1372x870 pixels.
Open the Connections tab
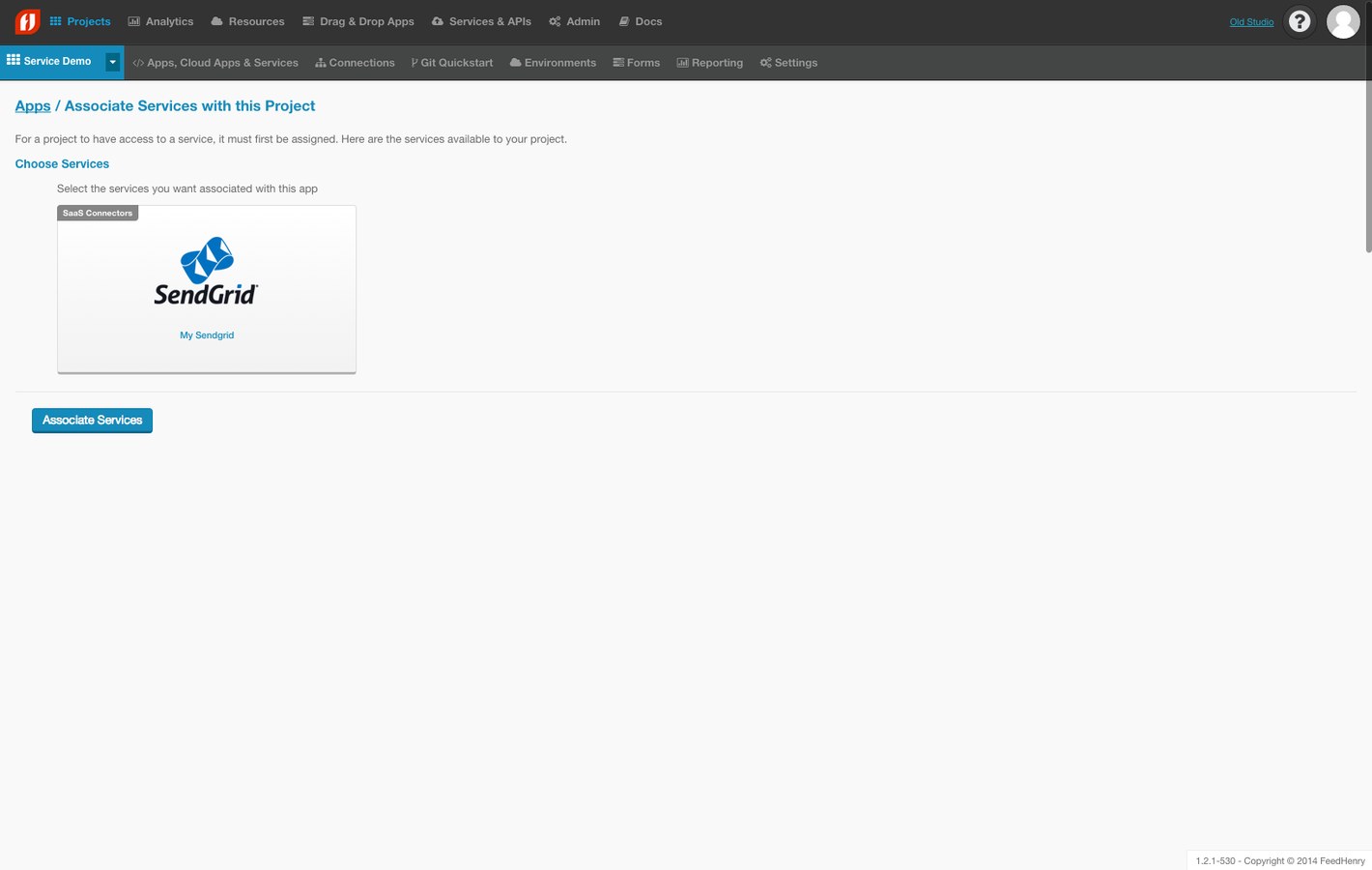click(x=355, y=63)
